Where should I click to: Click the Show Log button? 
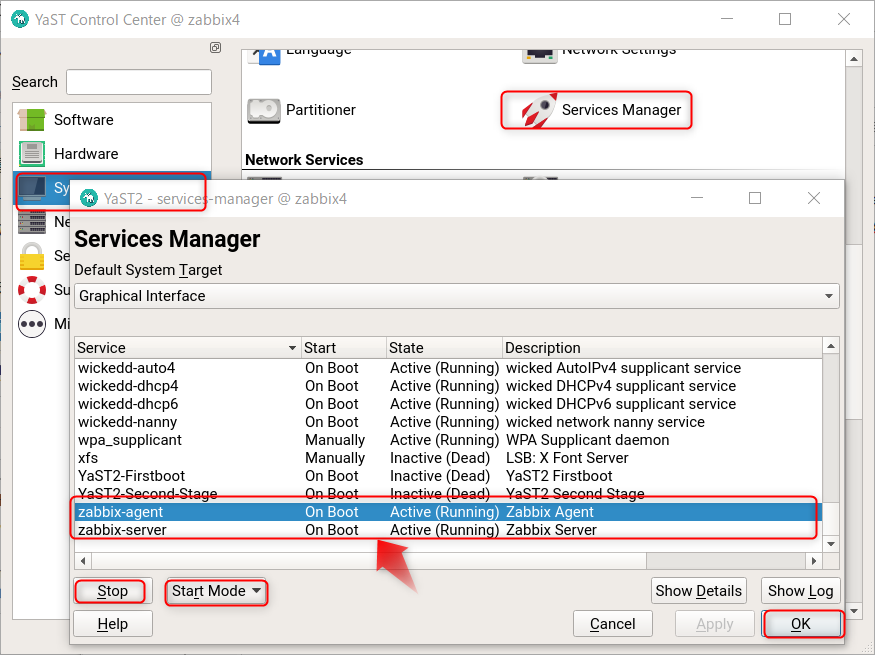[x=801, y=591]
